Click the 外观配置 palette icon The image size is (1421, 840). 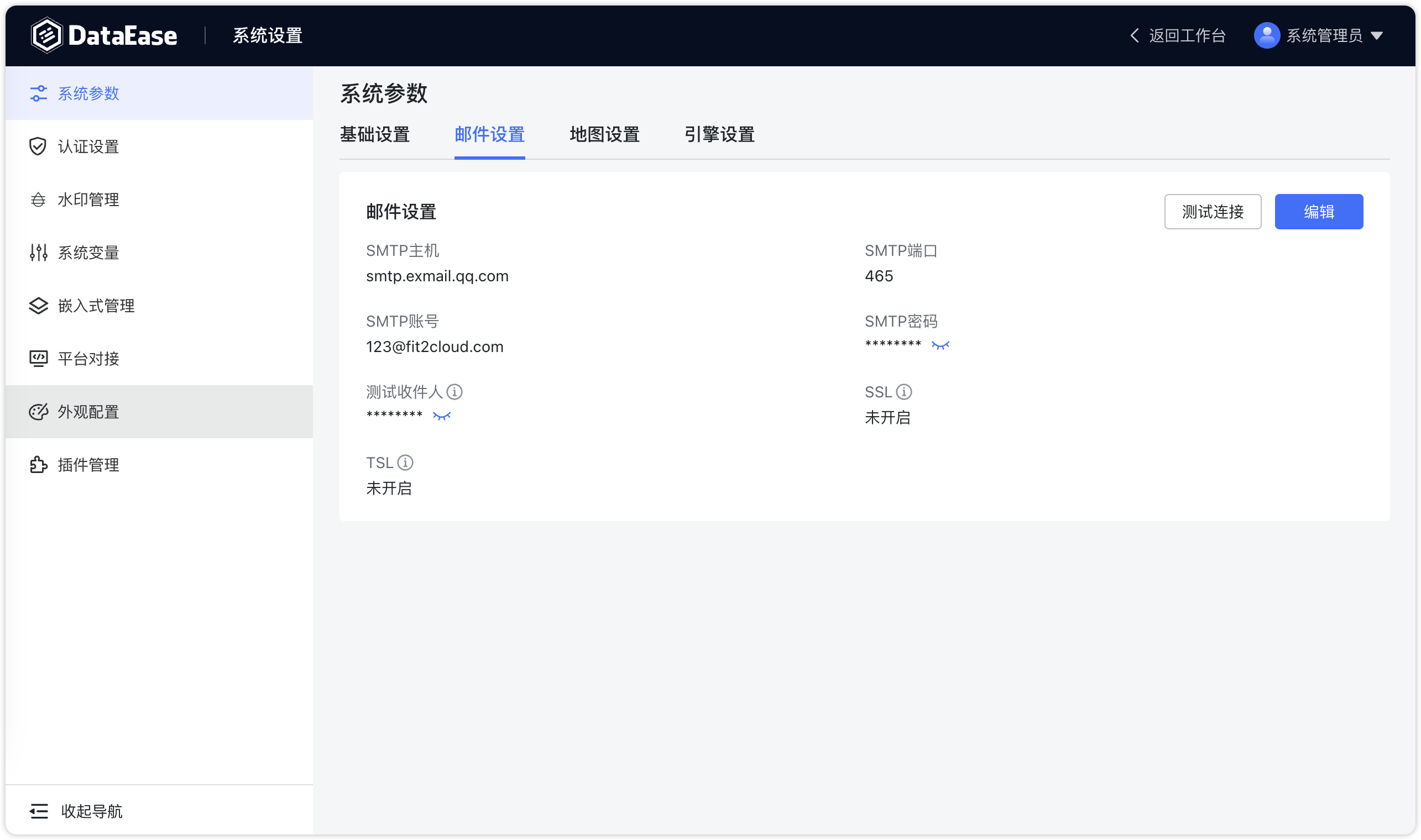tap(38, 412)
